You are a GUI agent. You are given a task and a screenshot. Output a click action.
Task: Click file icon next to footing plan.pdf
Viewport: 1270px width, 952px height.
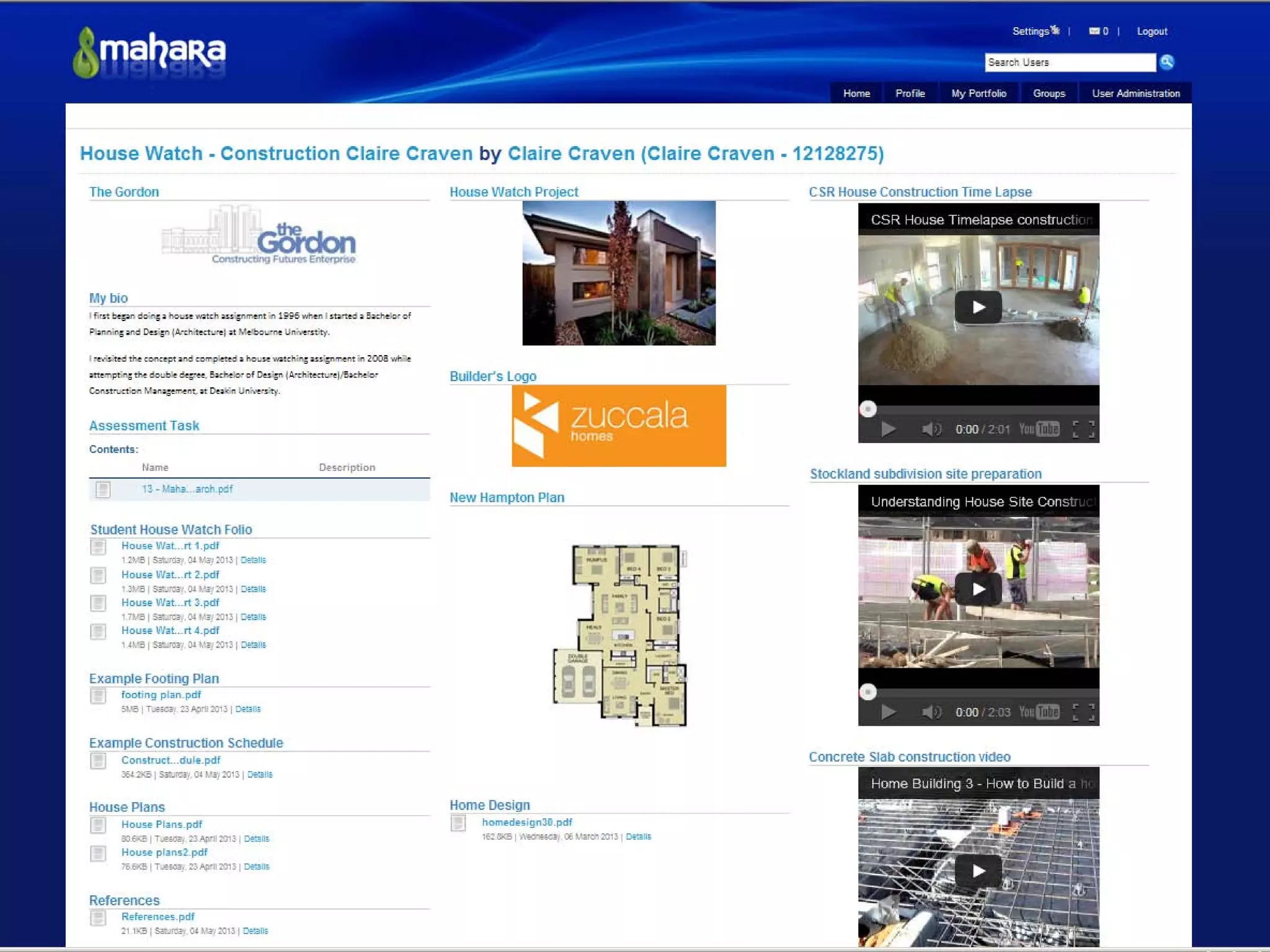click(x=98, y=697)
